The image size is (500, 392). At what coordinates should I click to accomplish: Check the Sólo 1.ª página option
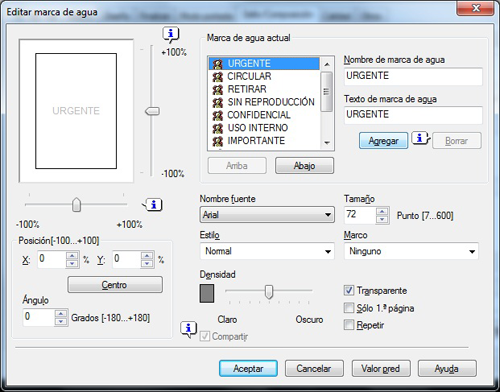pyautogui.click(x=349, y=308)
